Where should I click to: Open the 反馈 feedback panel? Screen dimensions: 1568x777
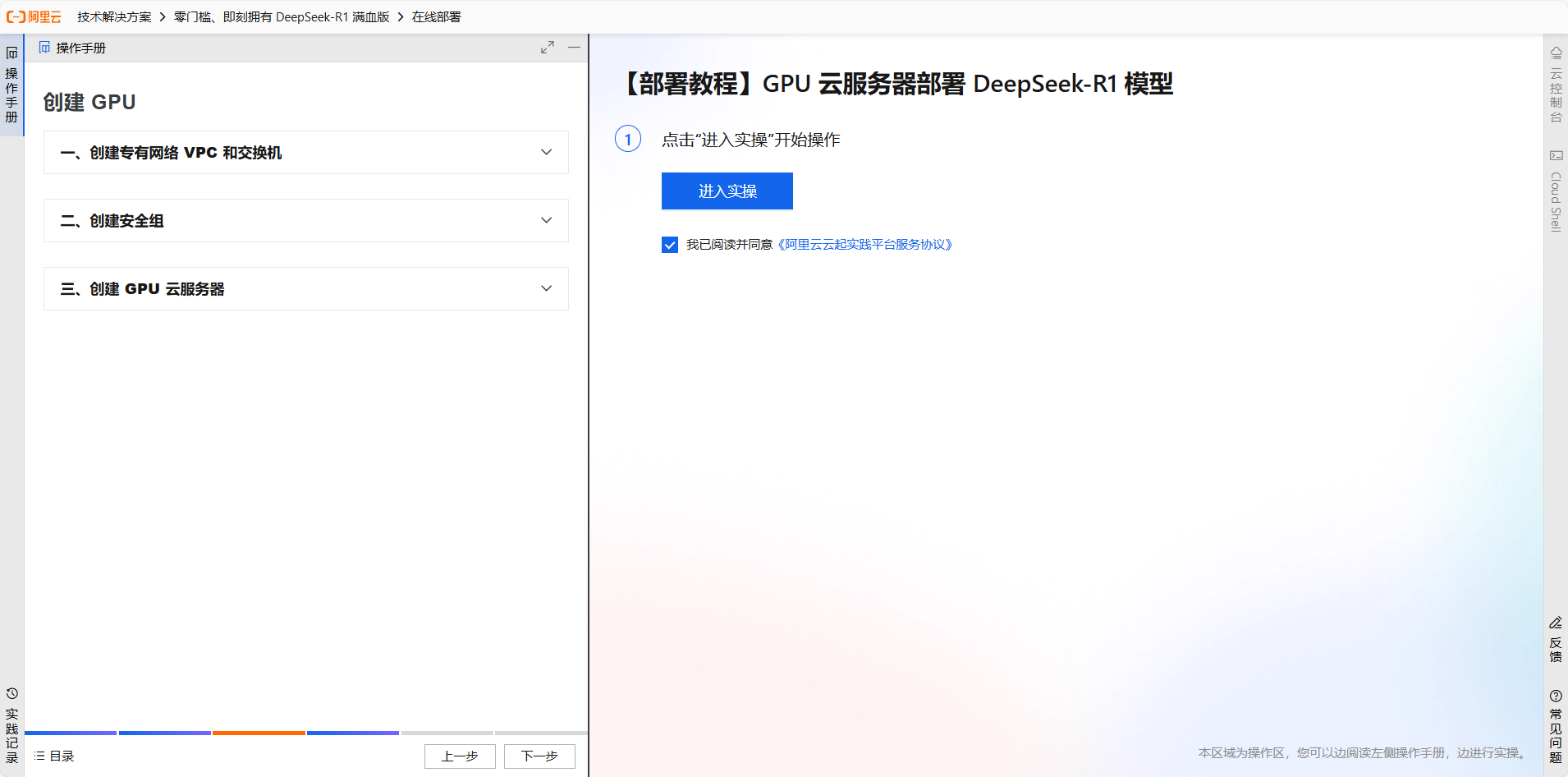pos(1556,640)
